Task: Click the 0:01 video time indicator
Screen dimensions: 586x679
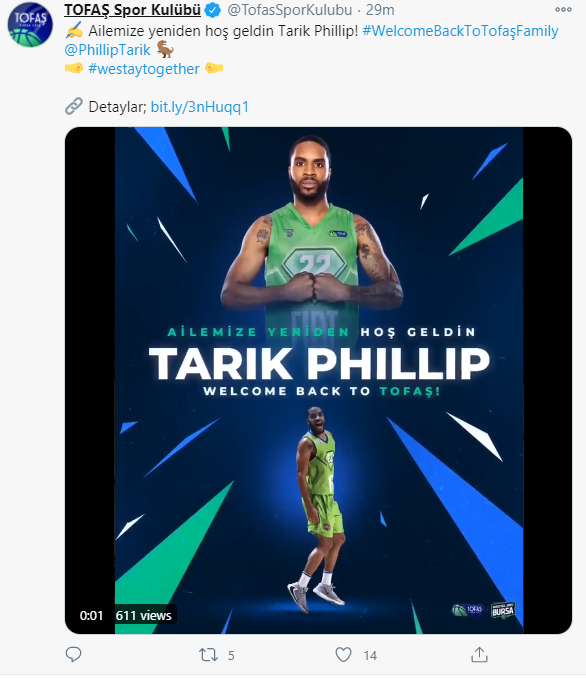Action: [x=91, y=615]
